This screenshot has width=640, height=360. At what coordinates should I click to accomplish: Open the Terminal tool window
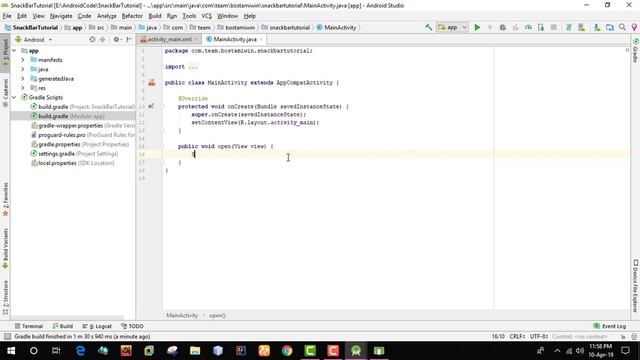29,326
